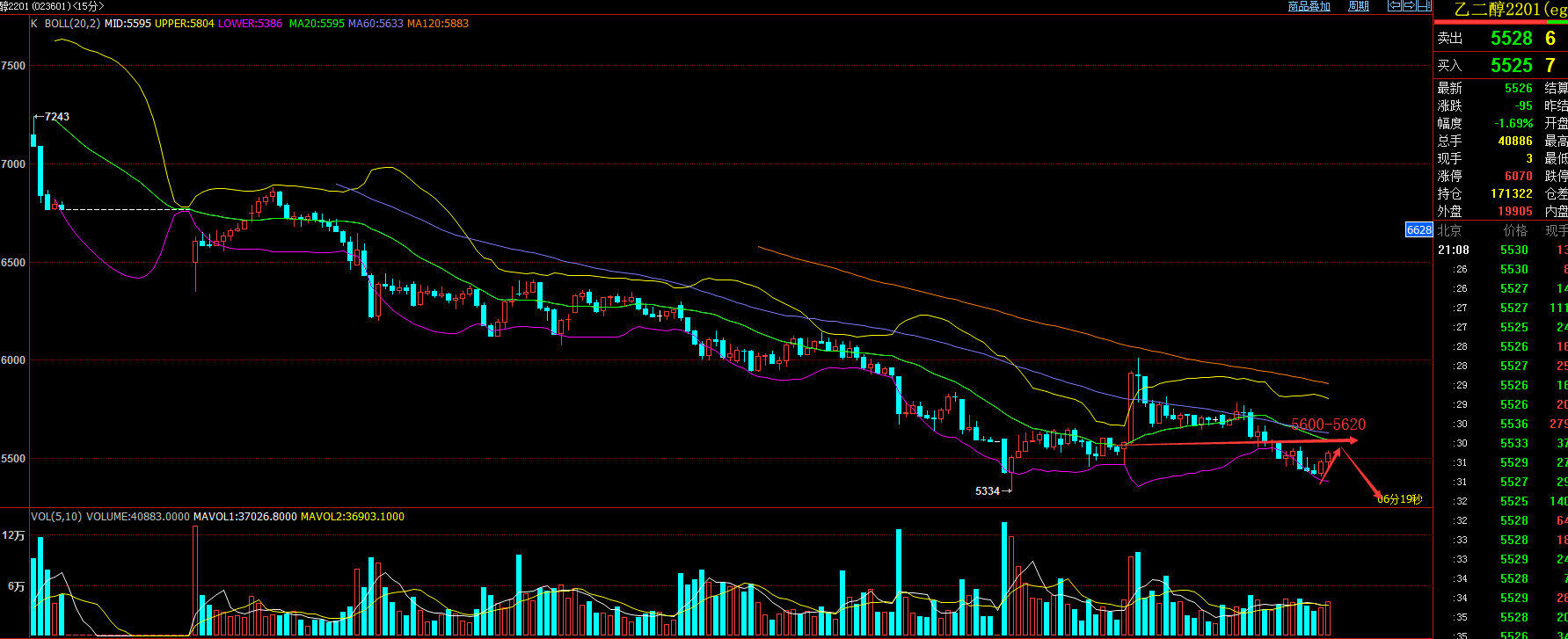Click the MAVOL1:37026.8000 value
The width and height of the screenshot is (1568, 639).
coord(244,517)
